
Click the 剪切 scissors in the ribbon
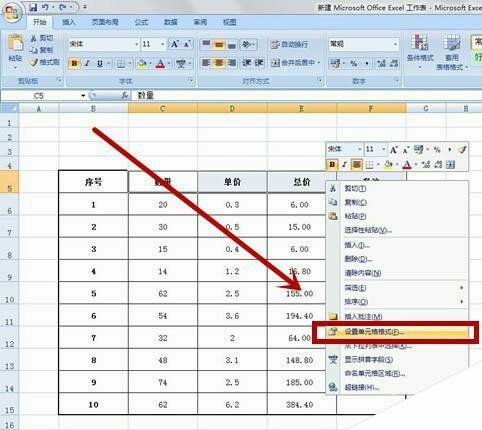click(41, 38)
